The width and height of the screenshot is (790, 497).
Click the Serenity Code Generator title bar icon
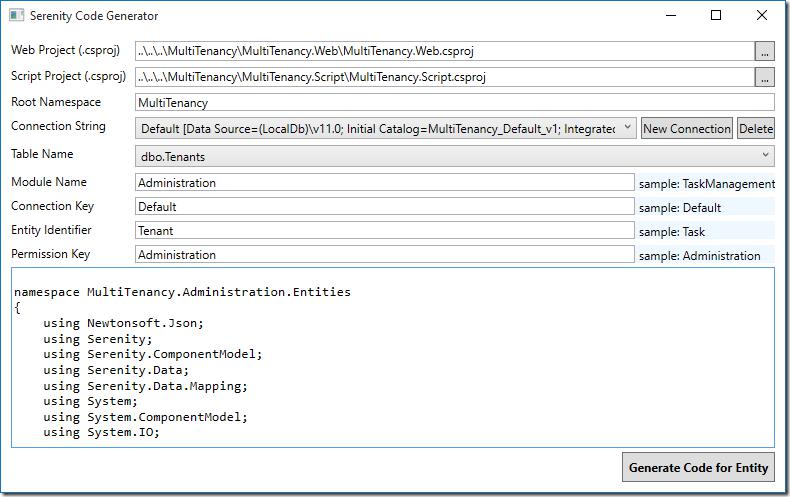(16, 16)
